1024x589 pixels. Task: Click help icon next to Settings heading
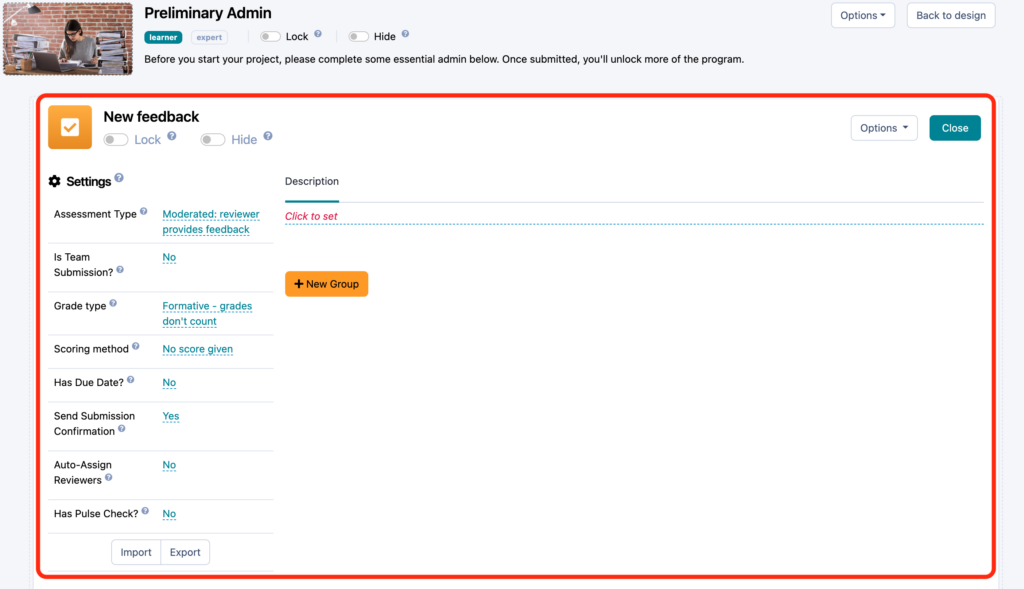pos(119,178)
